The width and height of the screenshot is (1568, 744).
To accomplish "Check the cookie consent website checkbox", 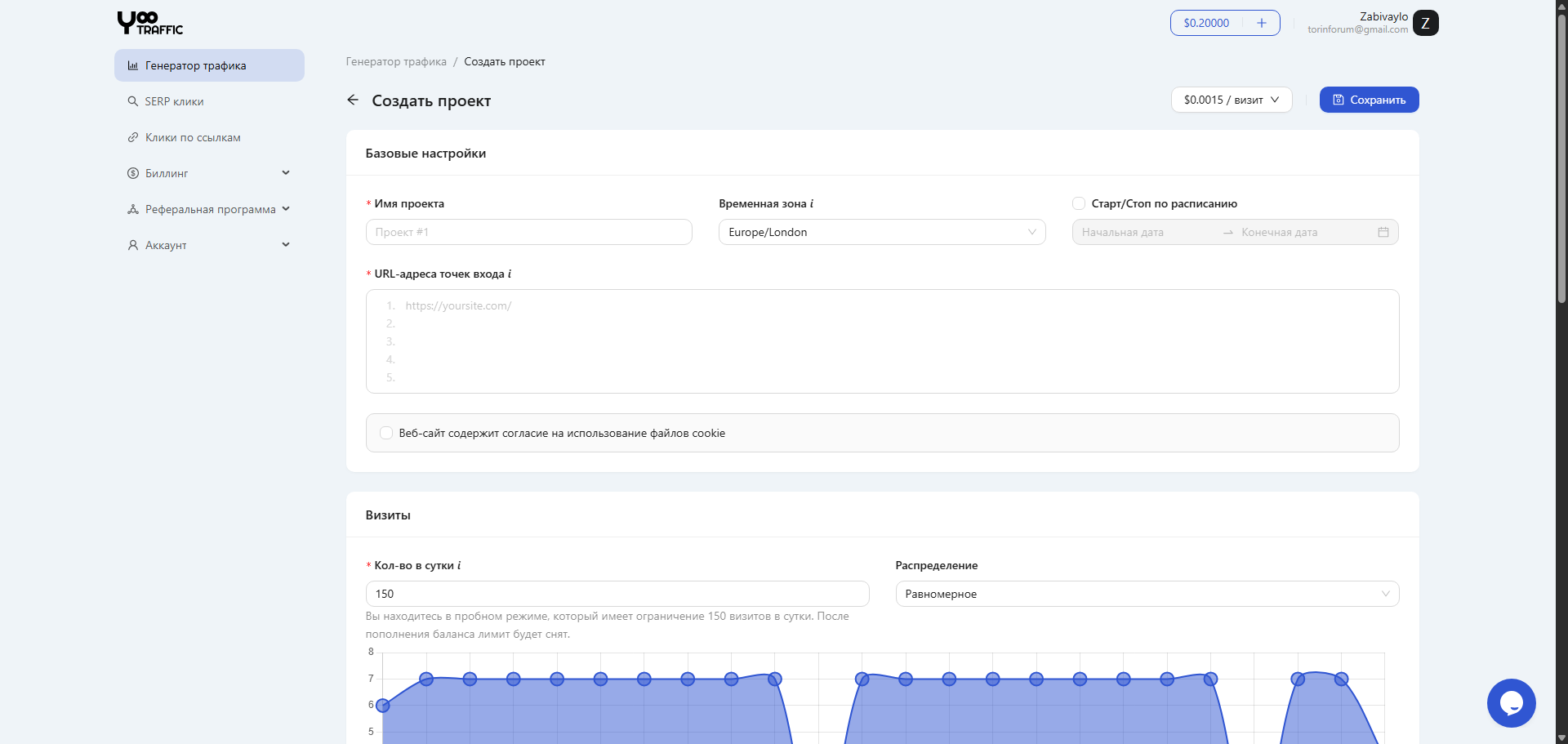I will tap(386, 433).
